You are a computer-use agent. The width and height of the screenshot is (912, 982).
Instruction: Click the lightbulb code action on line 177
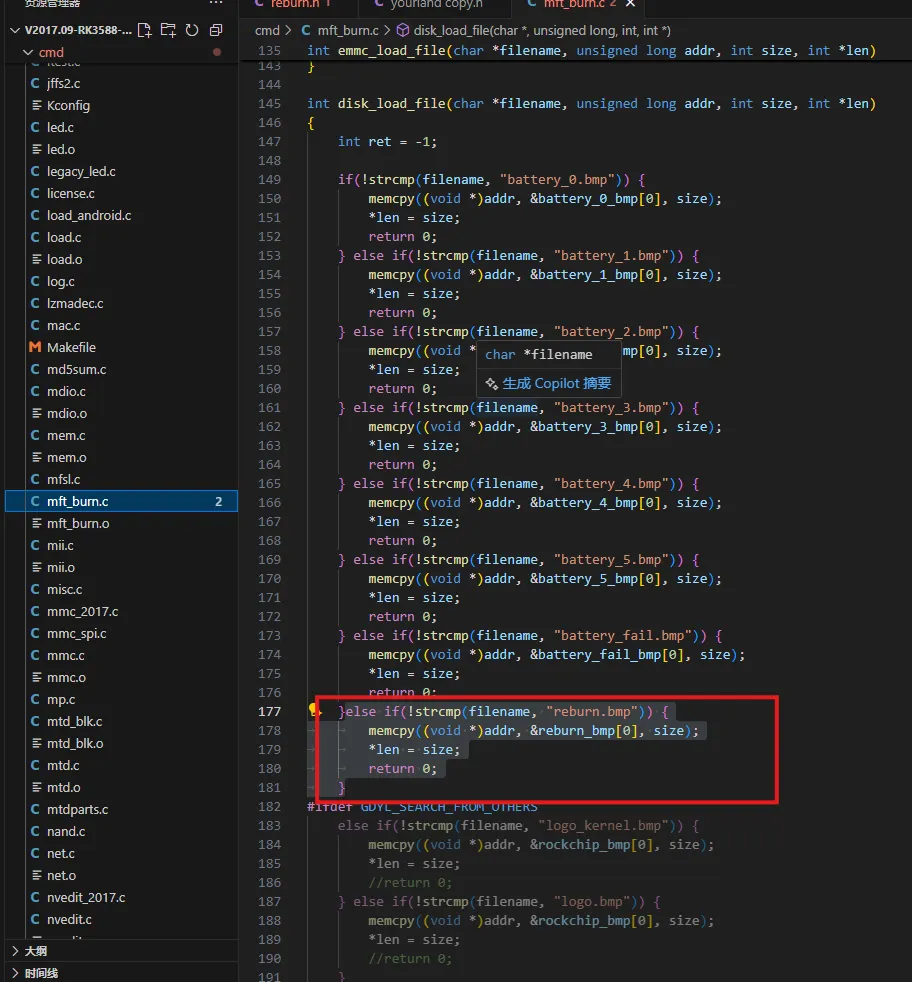tap(314, 710)
